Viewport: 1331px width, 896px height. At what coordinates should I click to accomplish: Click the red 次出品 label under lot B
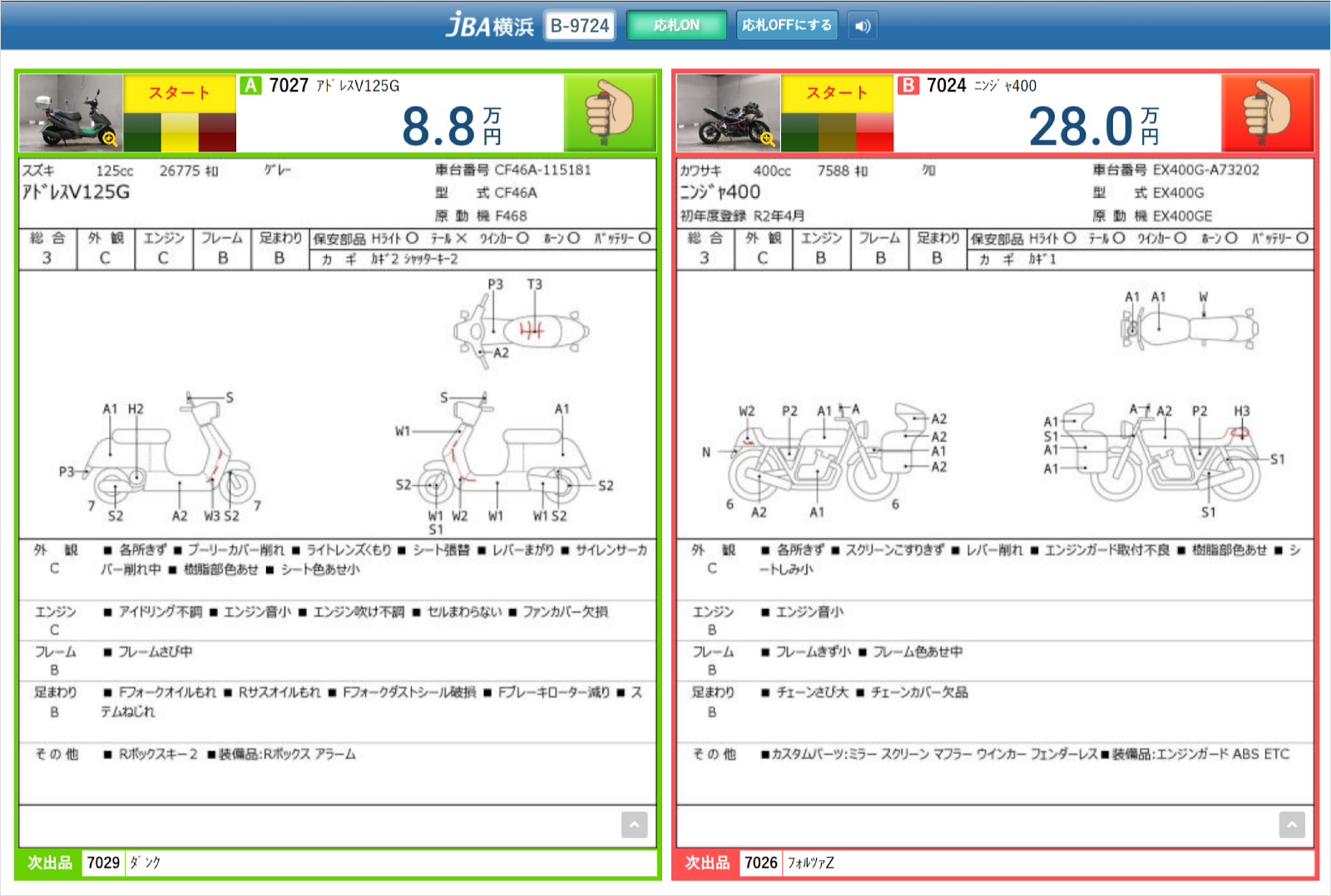click(x=707, y=863)
